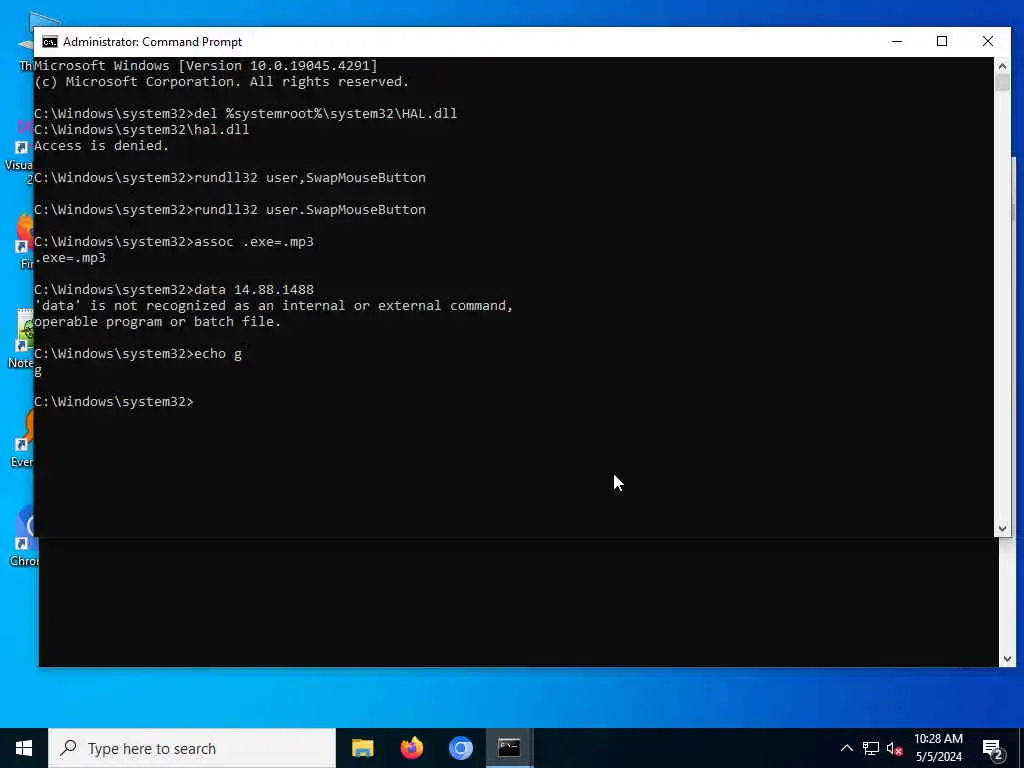Click the rear console window's scroll-down arrow
Image resolution: width=1024 pixels, height=768 pixels.
pyautogui.click(x=1006, y=659)
